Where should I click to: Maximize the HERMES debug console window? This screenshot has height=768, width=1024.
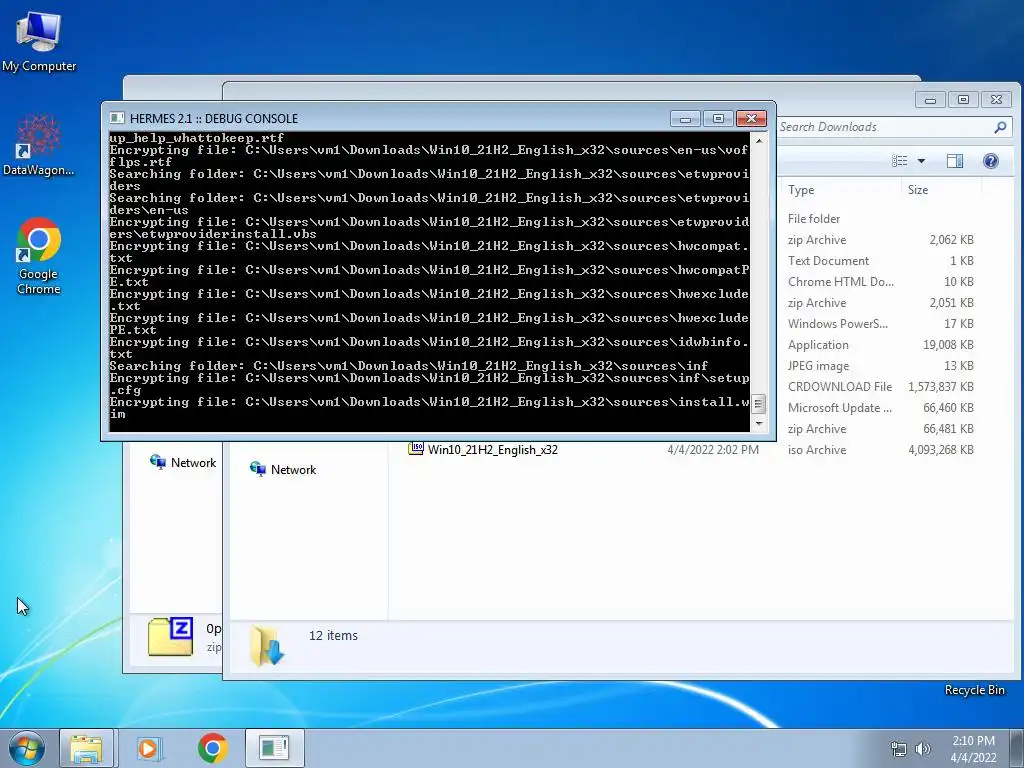click(x=718, y=119)
